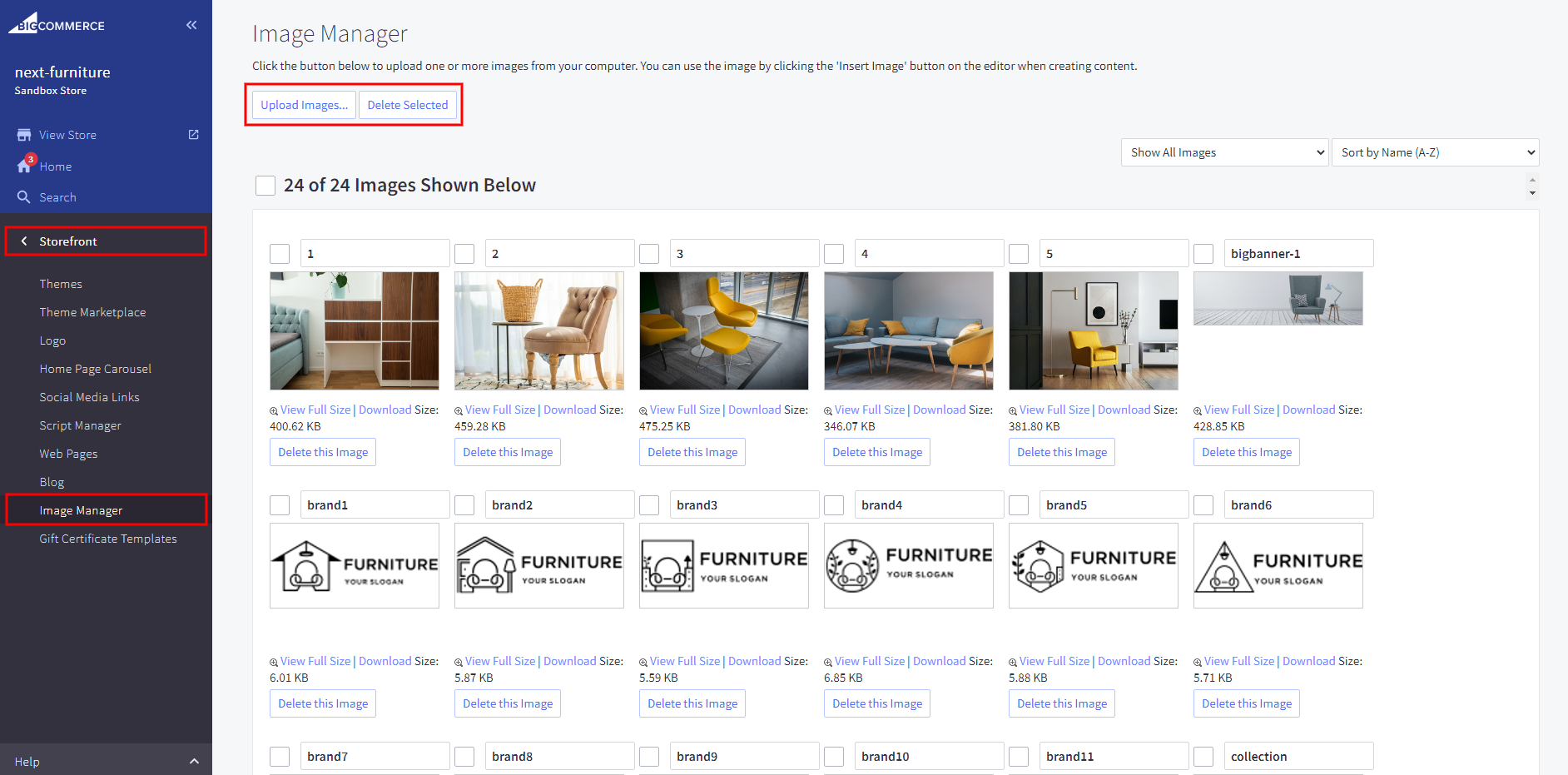Click the View Store storefront icon

pyautogui.click(x=24, y=135)
